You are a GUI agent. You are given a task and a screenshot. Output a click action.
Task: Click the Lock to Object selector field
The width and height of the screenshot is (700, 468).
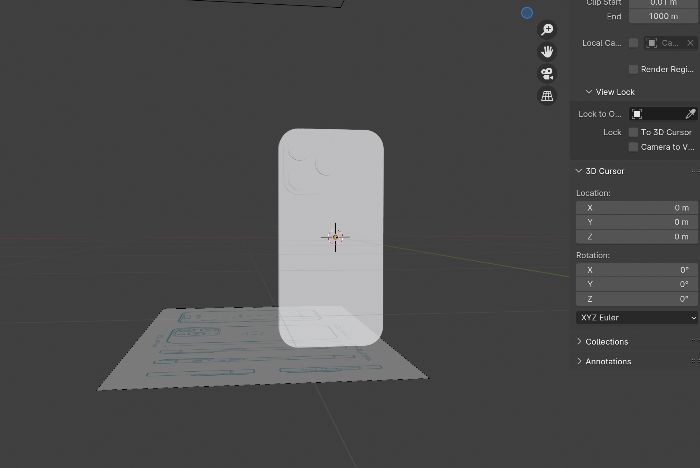662,114
